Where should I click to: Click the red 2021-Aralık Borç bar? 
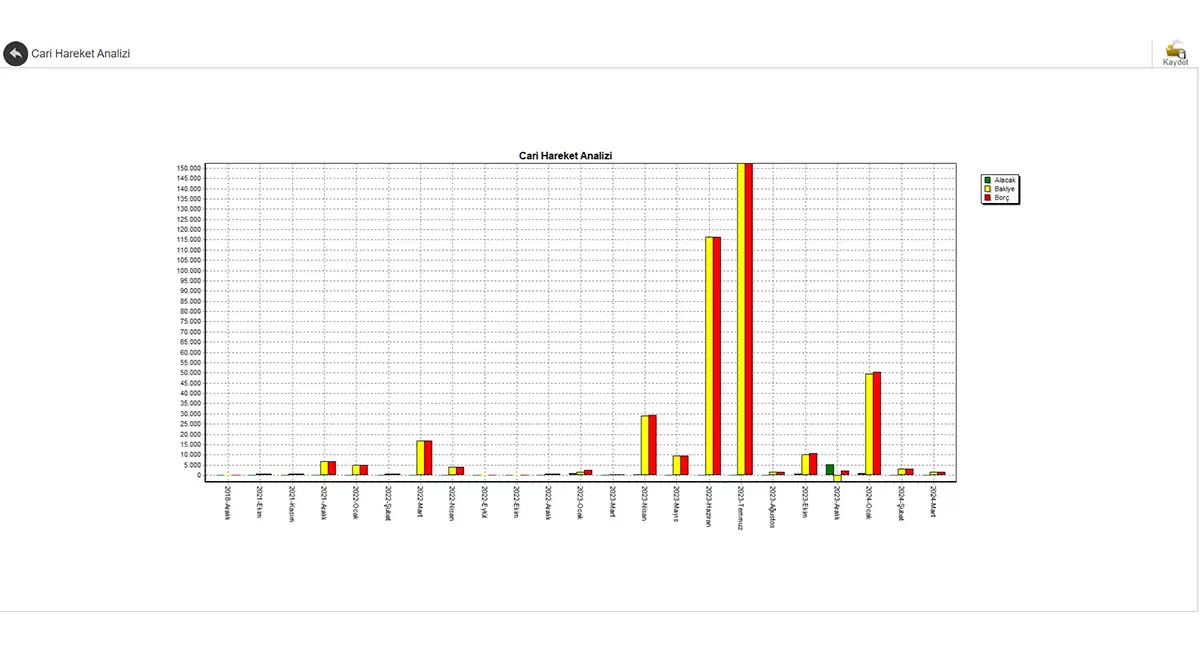tap(332, 468)
